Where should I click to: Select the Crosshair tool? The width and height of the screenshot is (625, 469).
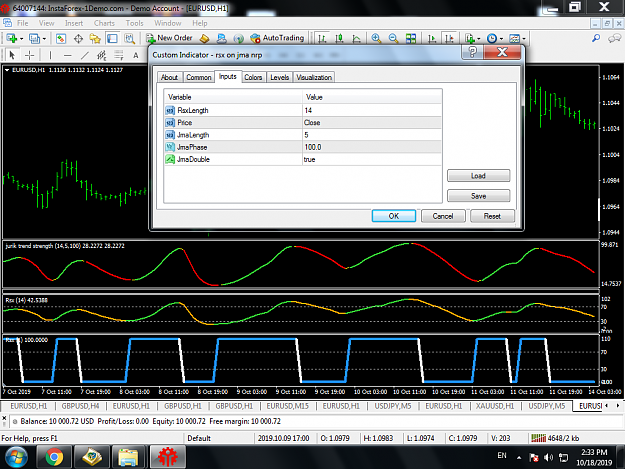[x=29, y=55]
